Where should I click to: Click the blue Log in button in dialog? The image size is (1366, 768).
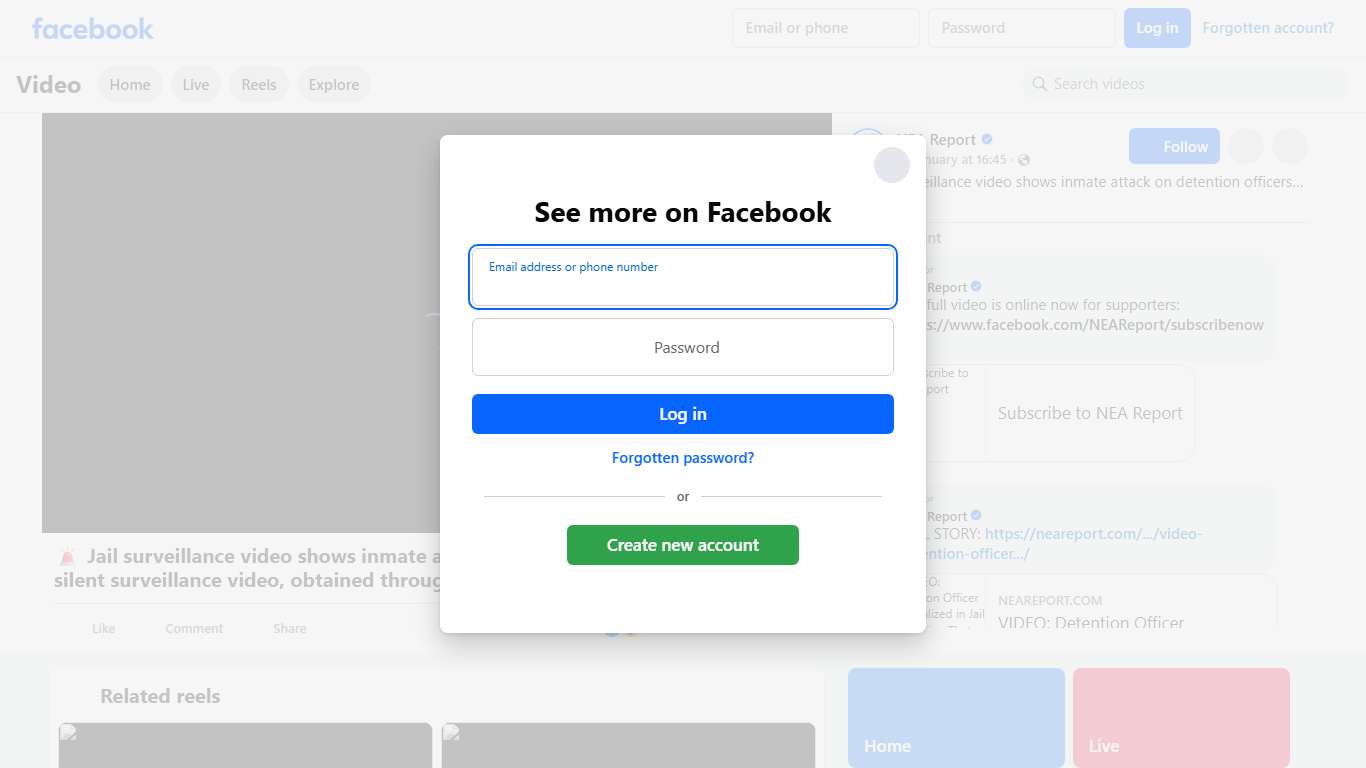[683, 414]
